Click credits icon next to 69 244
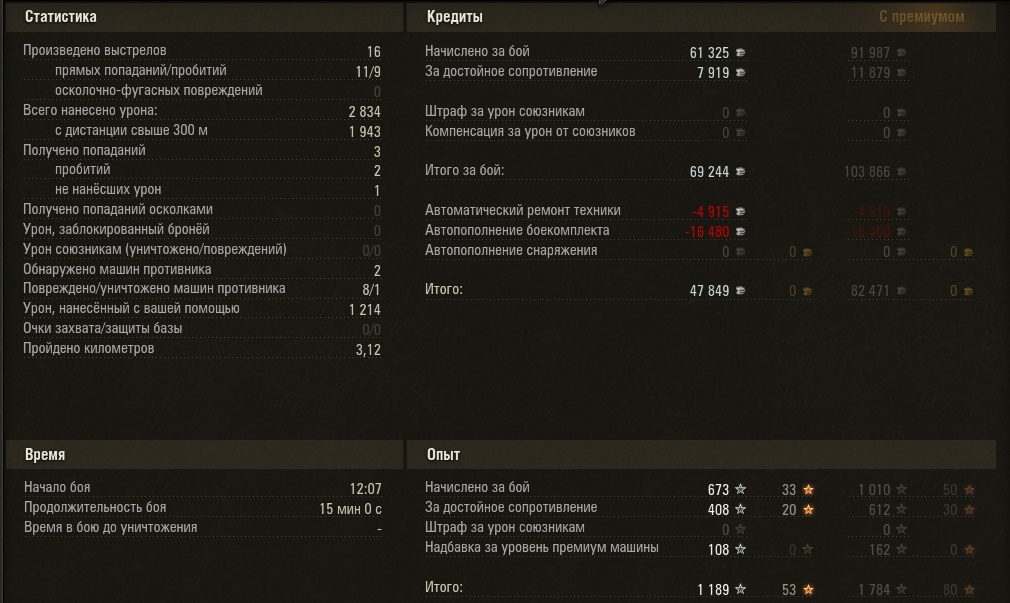This screenshot has width=1010, height=603. (x=741, y=172)
